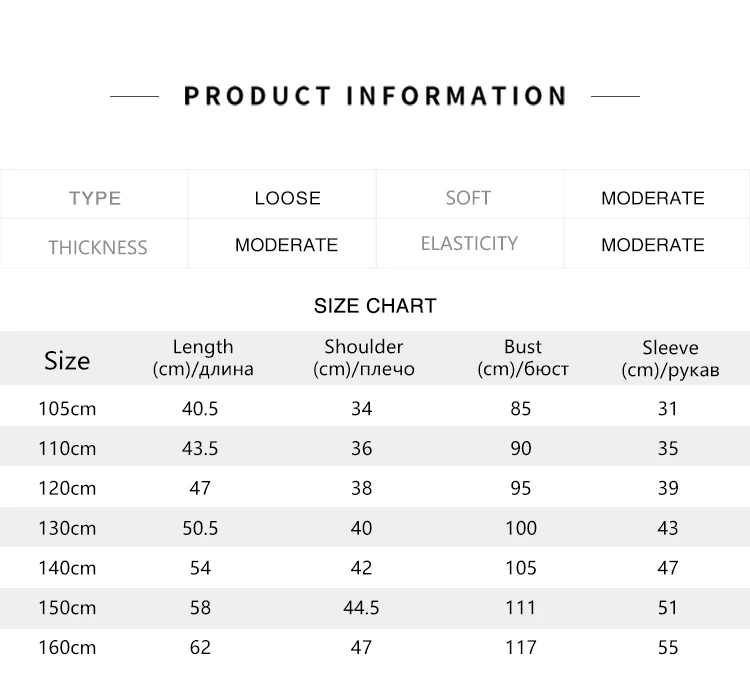Click the Shoulder (cm) column header
The width and height of the screenshot is (750, 679).
(x=364, y=358)
